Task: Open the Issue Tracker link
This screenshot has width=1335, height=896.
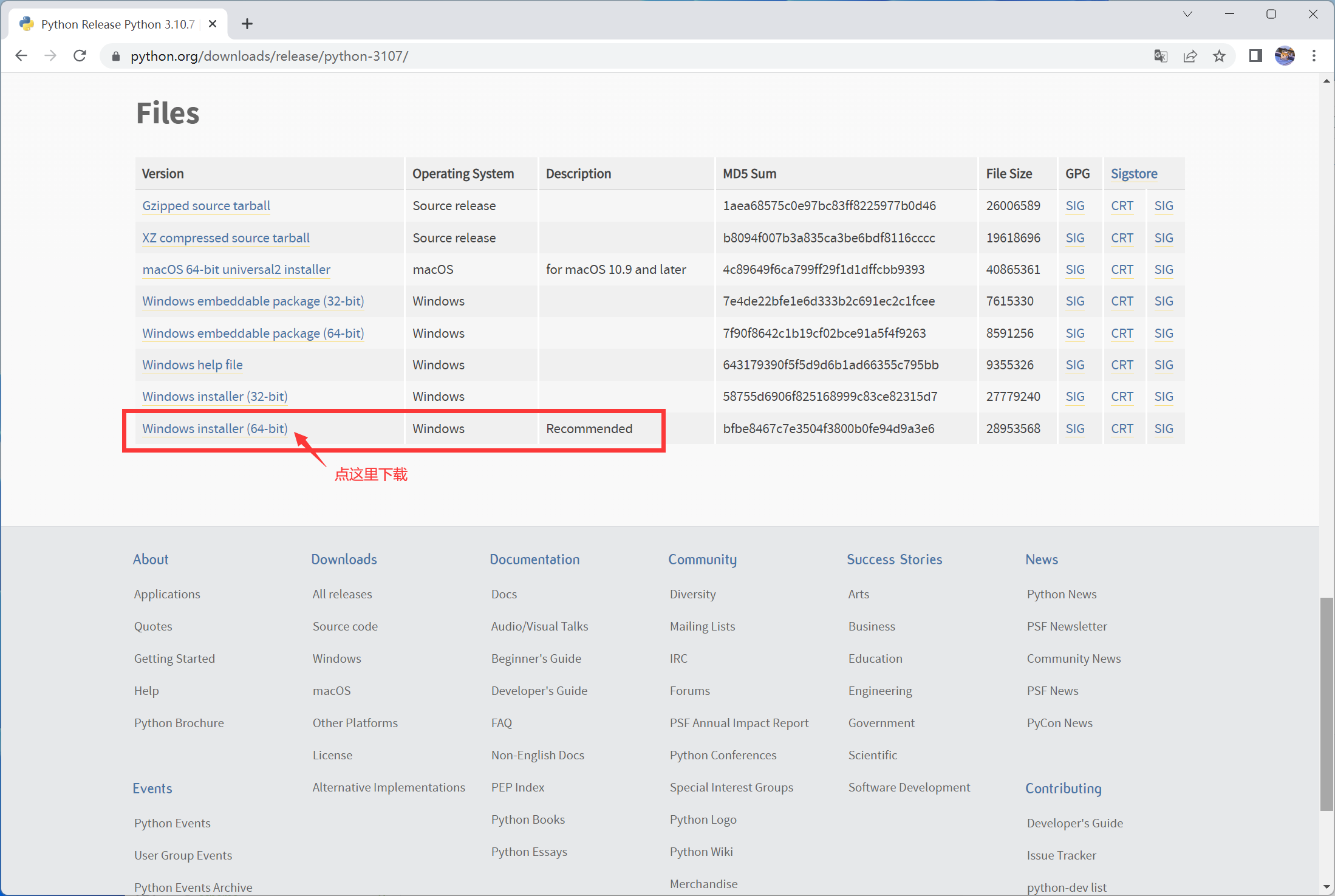Action: click(x=1062, y=855)
